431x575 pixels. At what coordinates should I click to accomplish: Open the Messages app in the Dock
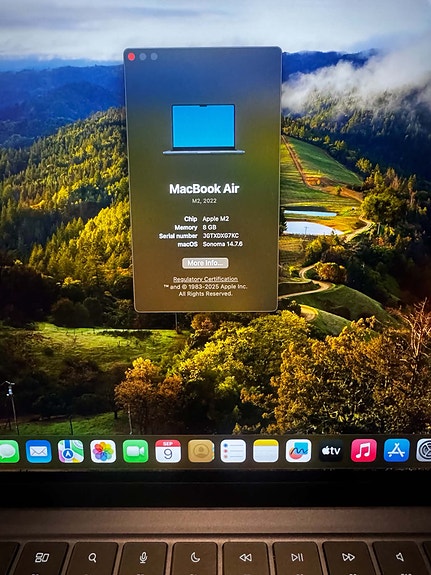tap(8, 451)
